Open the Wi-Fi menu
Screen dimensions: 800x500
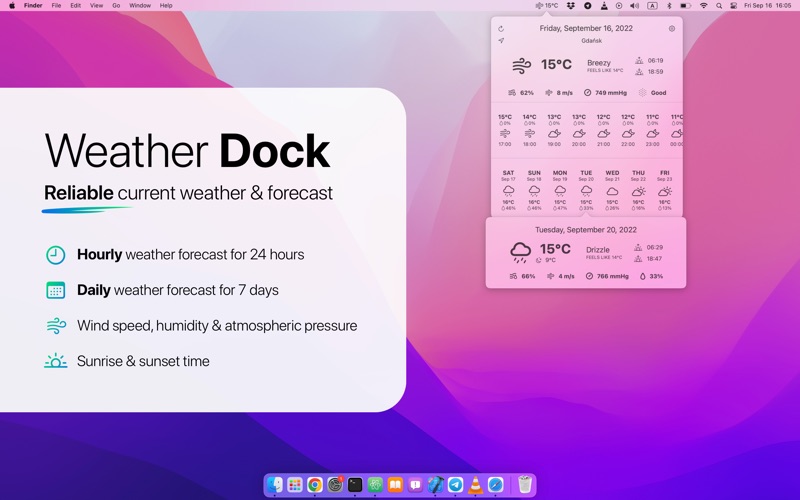(704, 6)
